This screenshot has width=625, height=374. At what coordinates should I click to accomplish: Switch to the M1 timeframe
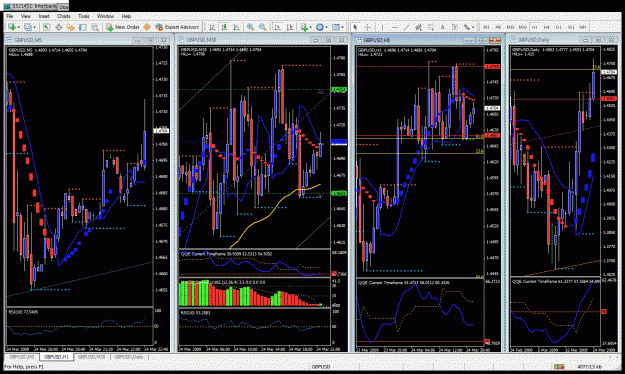(x=486, y=27)
